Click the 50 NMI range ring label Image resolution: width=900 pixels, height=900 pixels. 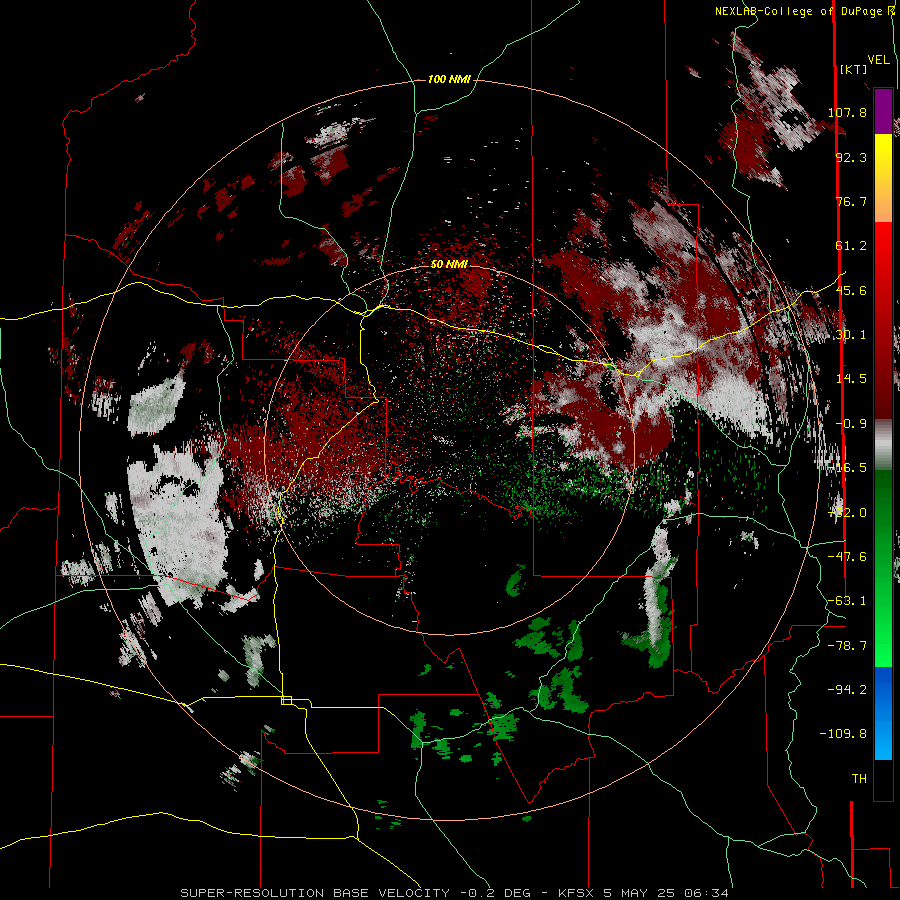(x=449, y=264)
